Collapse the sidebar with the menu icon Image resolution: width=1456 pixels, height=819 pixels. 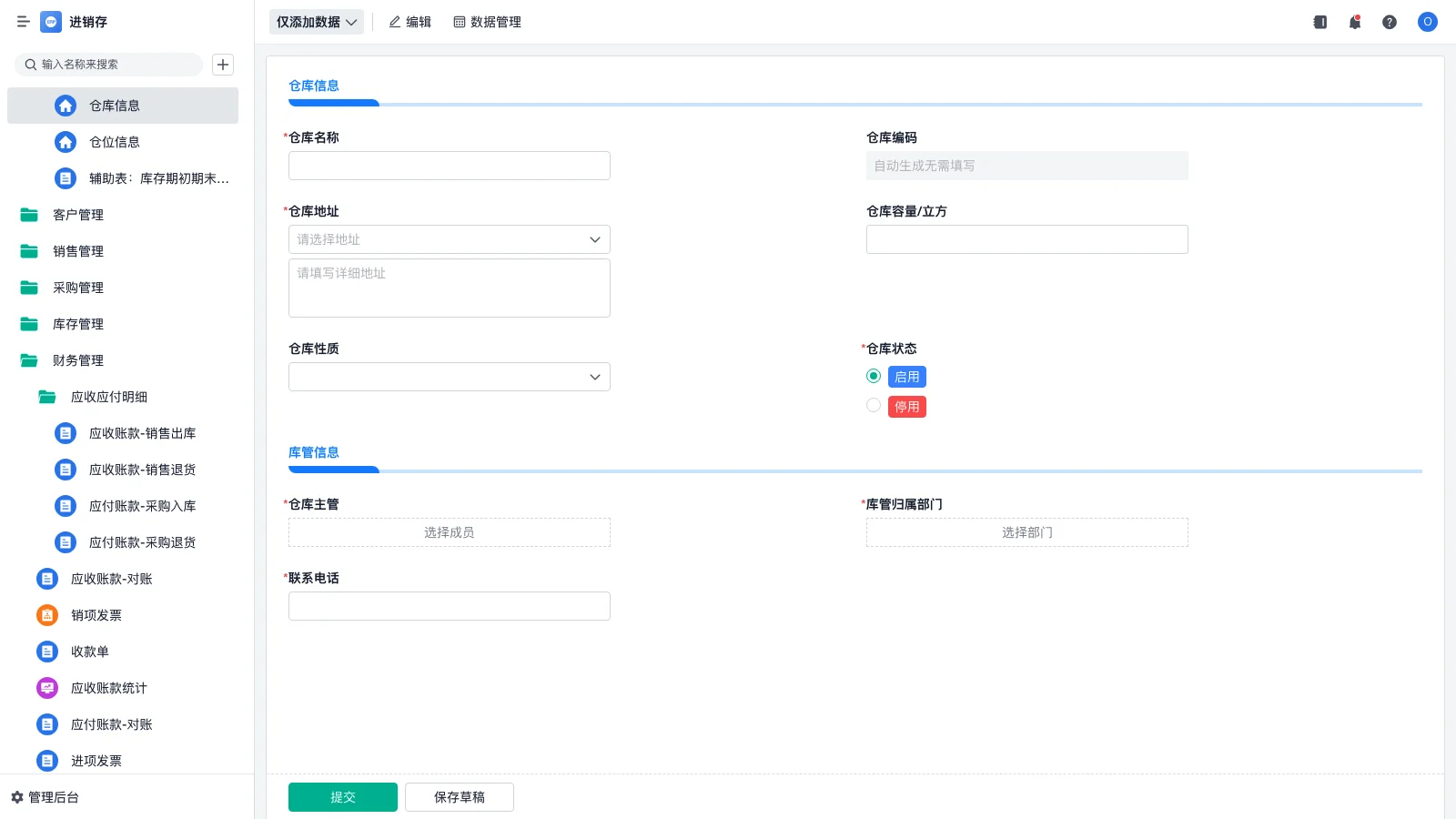pos(23,22)
